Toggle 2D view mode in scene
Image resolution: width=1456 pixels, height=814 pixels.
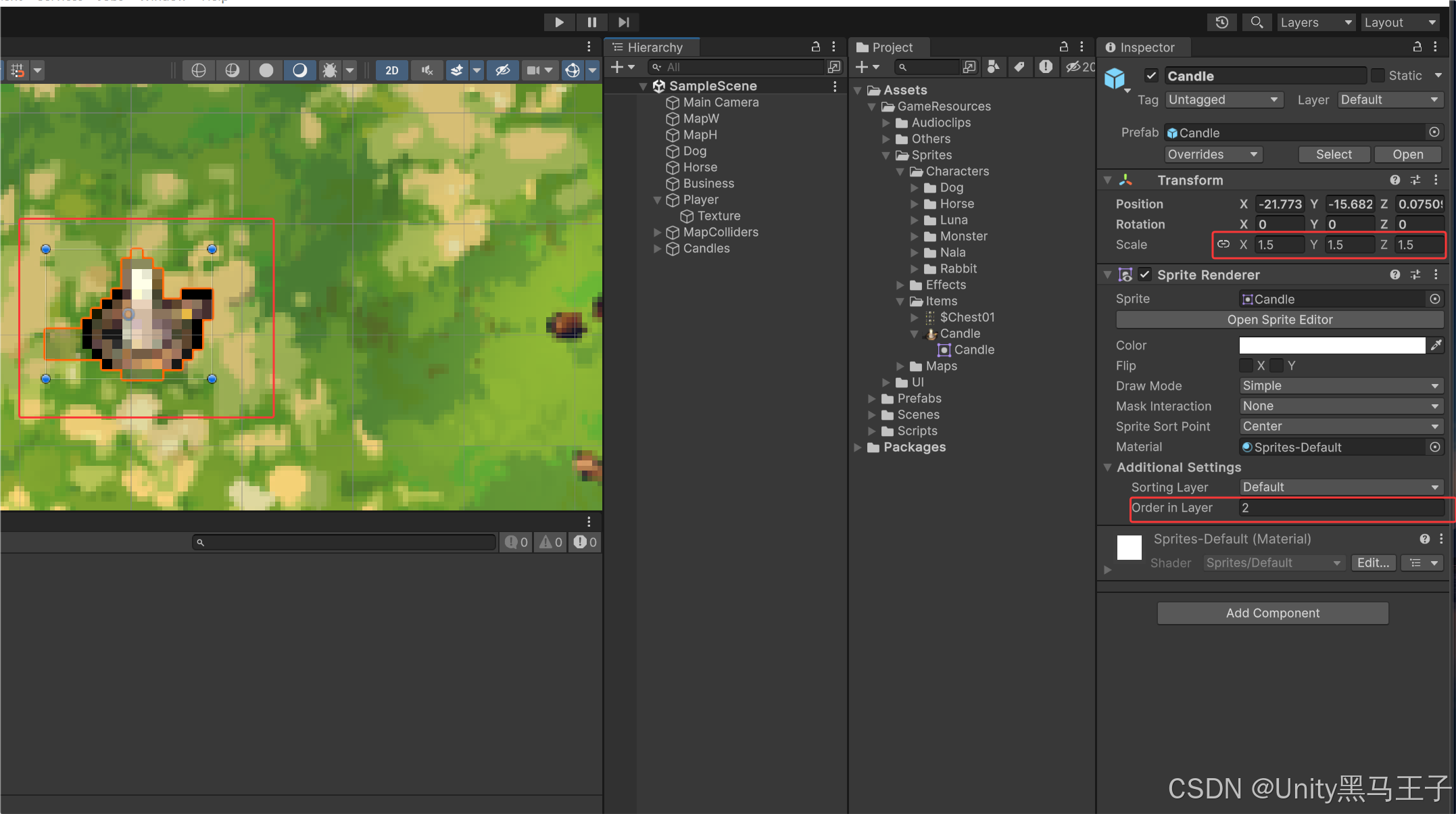click(392, 70)
